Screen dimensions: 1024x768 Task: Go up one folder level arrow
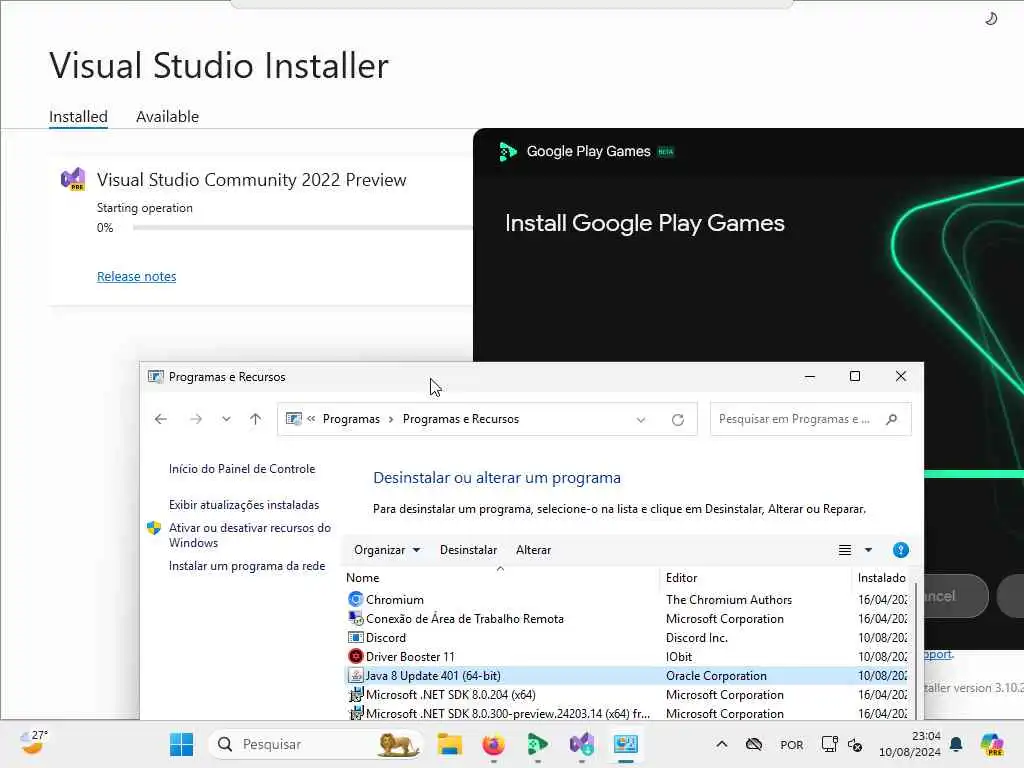pos(255,419)
